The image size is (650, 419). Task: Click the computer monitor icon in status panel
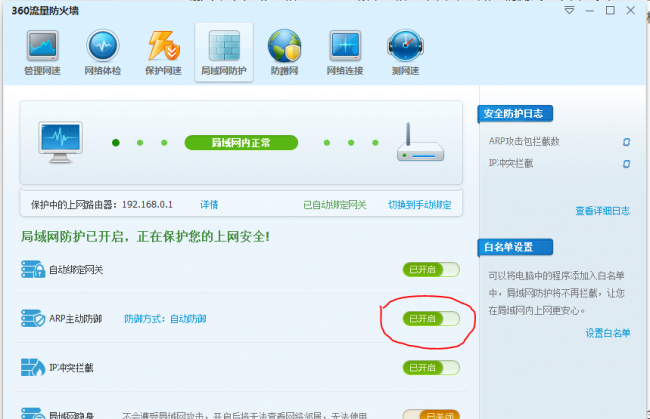click(61, 142)
